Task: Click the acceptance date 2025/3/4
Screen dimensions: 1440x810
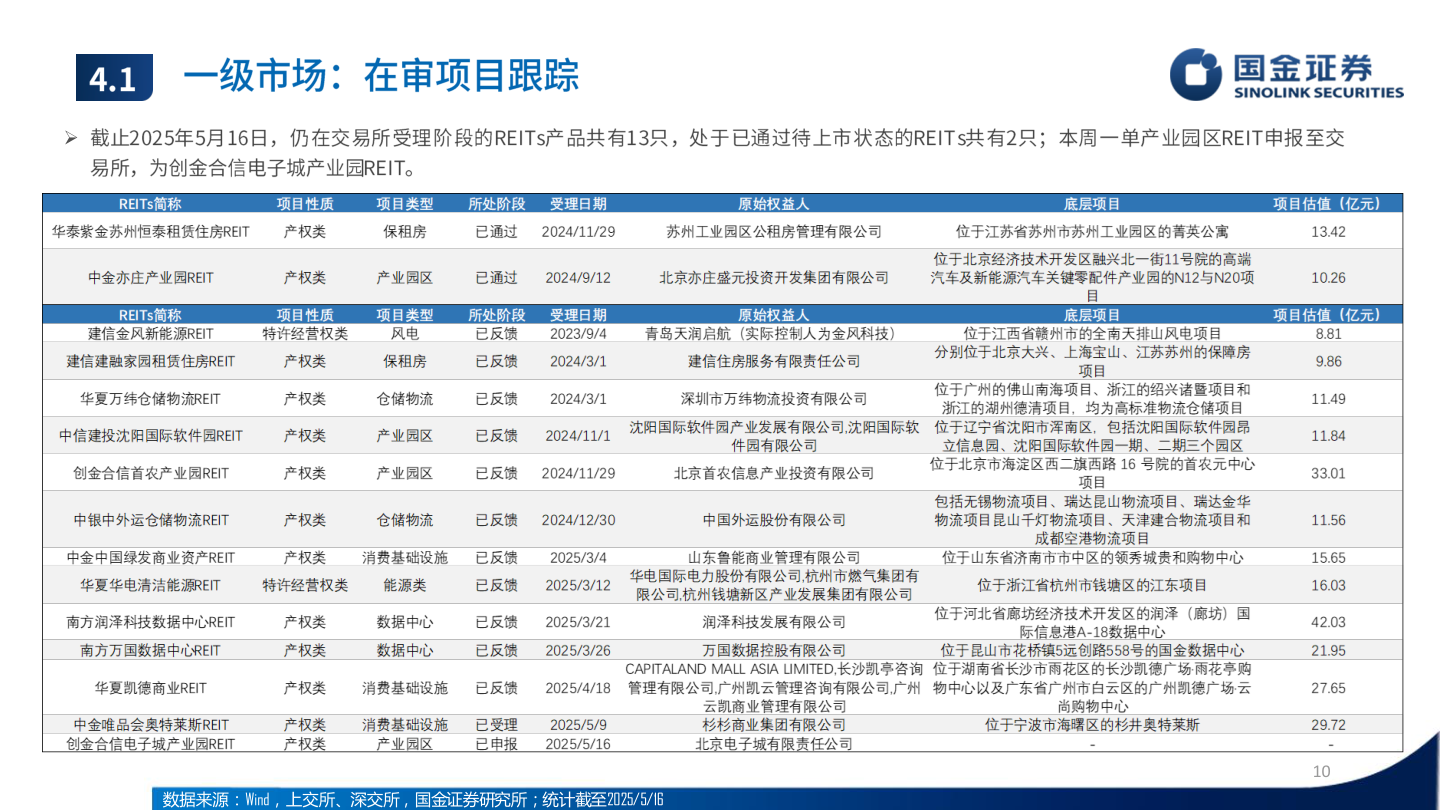Action: (578, 558)
